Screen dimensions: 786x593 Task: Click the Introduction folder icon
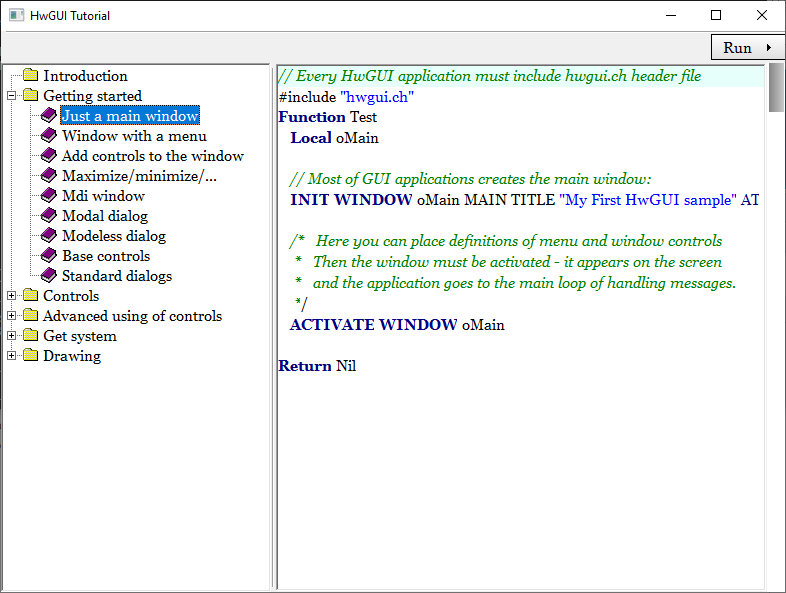30,76
